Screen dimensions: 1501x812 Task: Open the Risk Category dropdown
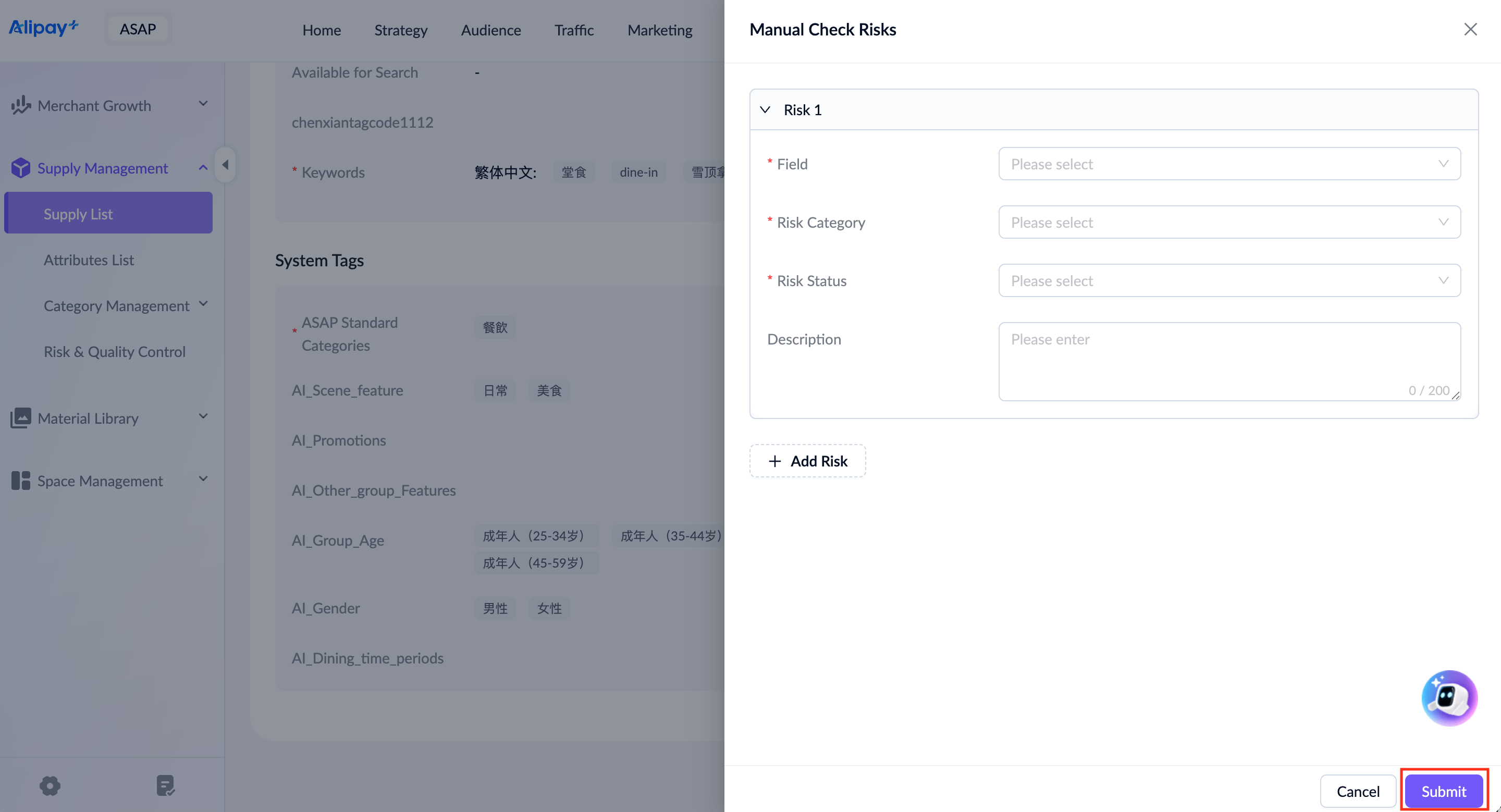click(x=1229, y=222)
